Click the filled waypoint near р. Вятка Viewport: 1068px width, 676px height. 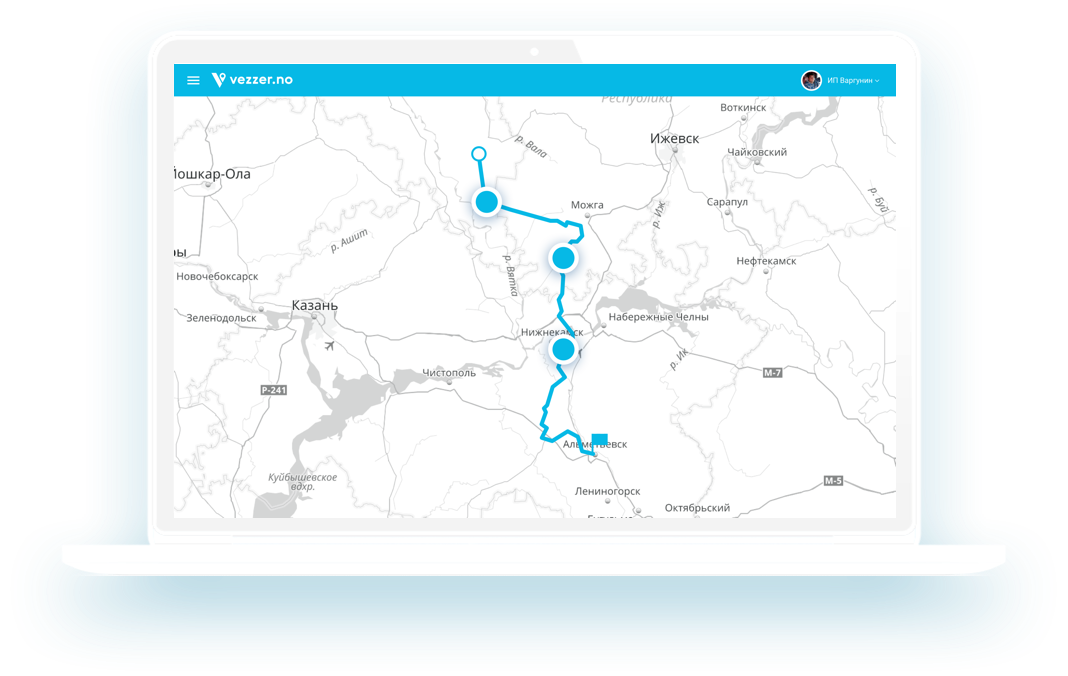563,258
